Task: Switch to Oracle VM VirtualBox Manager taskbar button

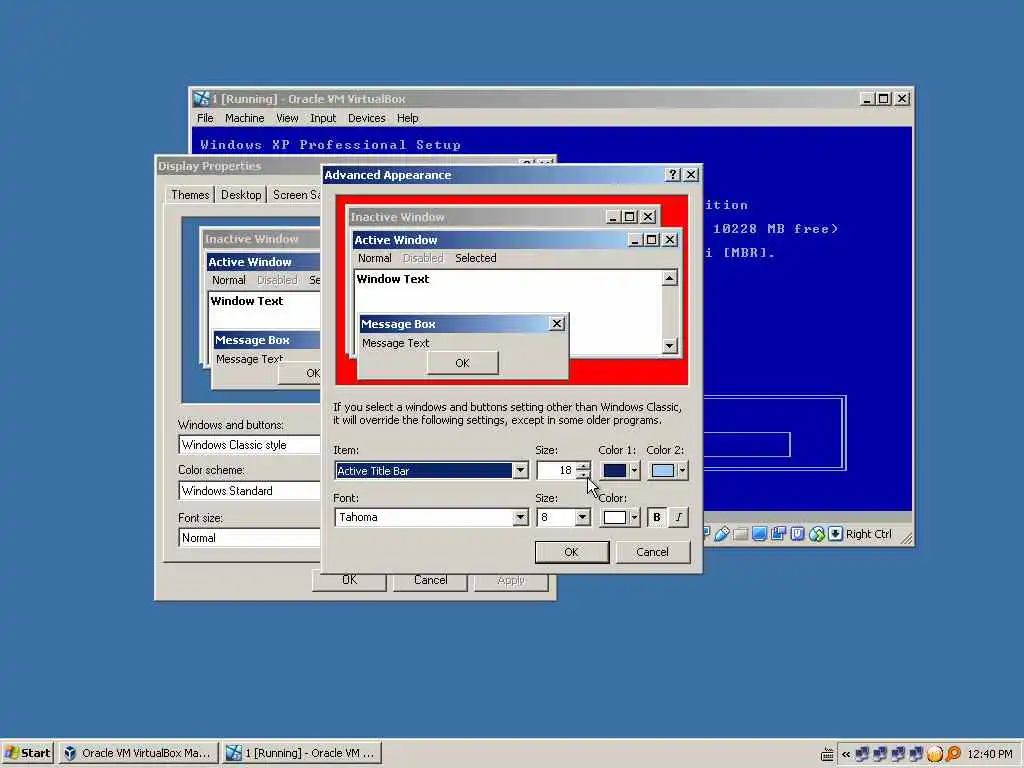Action: [x=138, y=753]
